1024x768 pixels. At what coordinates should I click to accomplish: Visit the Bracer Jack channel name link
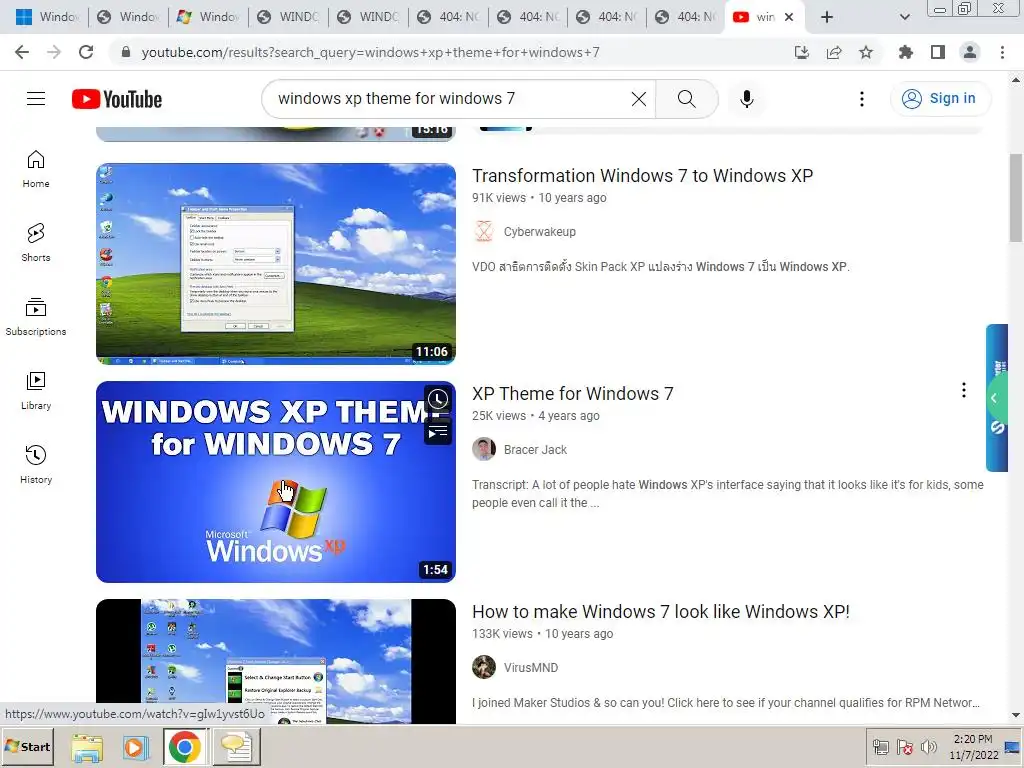(x=536, y=450)
